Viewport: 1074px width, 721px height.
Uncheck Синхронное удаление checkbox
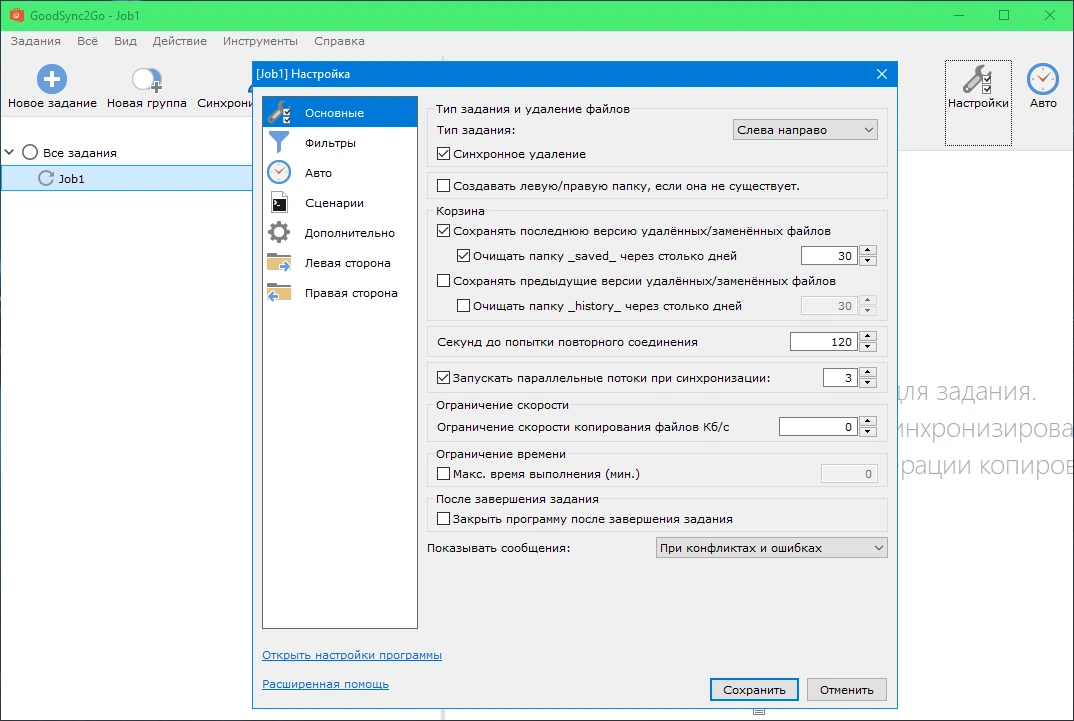pos(443,154)
